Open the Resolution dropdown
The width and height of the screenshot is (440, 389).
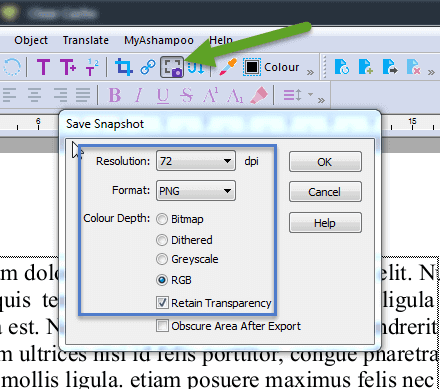196,161
